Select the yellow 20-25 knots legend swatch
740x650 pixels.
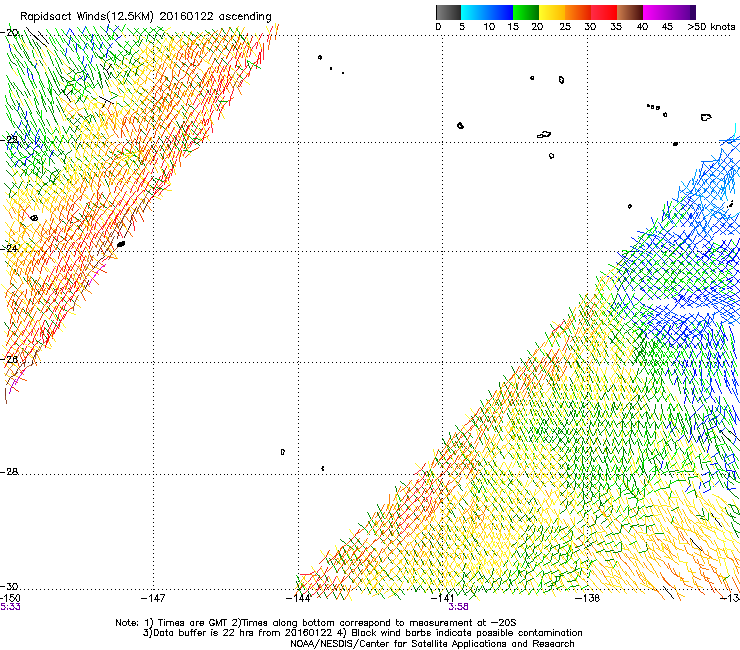click(x=552, y=12)
